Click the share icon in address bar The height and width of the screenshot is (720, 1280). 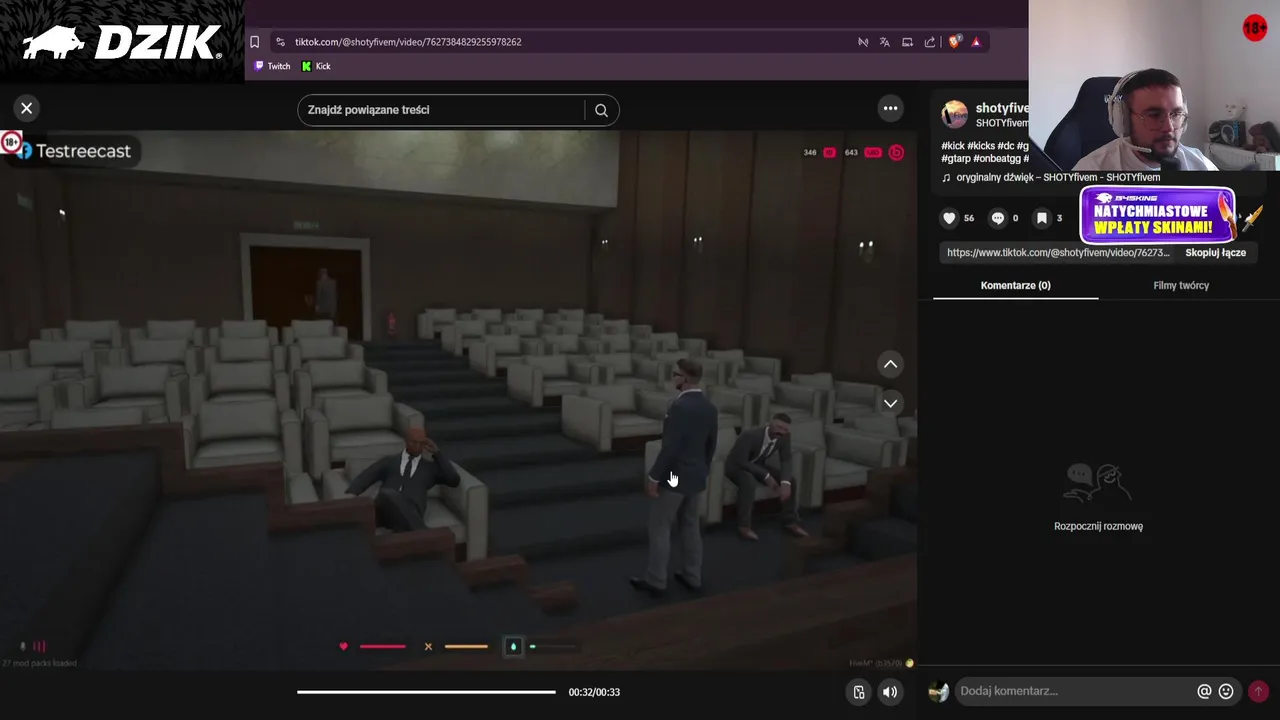coord(930,42)
